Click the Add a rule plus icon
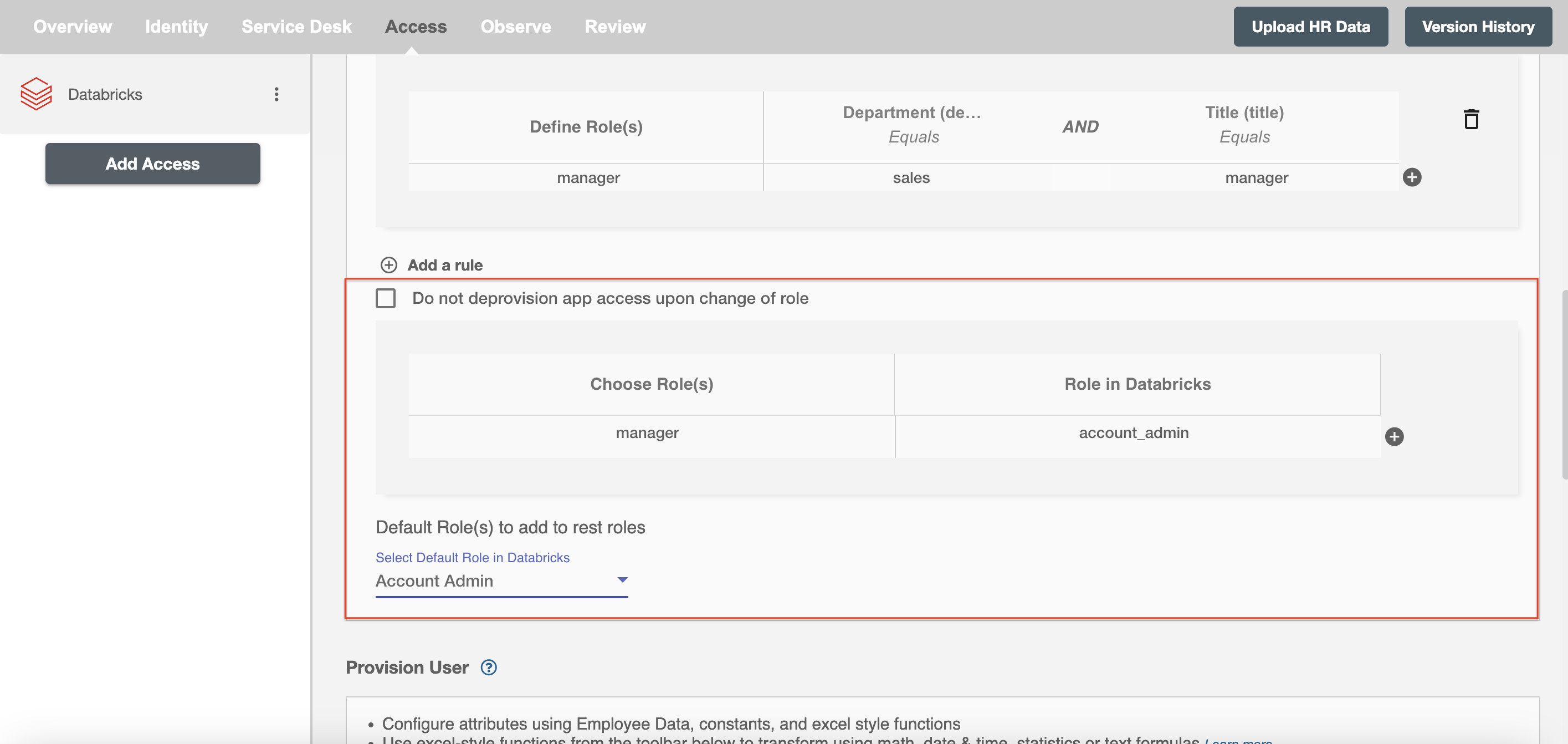 [x=389, y=264]
